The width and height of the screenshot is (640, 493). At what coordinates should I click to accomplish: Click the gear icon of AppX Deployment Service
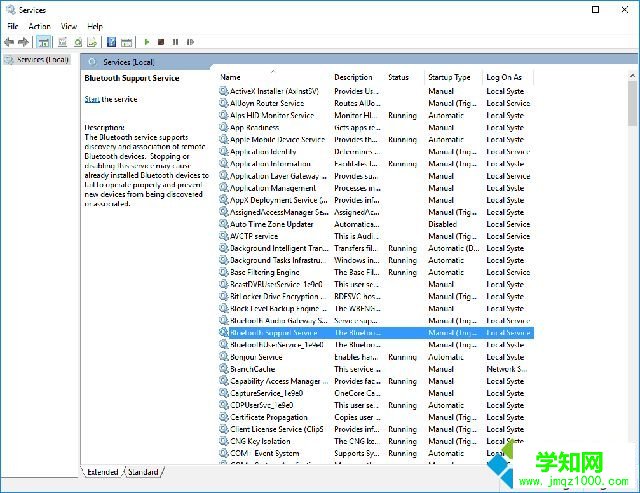pos(224,200)
